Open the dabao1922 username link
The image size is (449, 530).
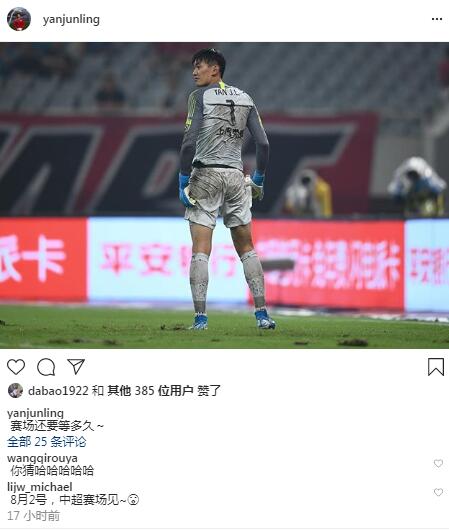coord(58,391)
